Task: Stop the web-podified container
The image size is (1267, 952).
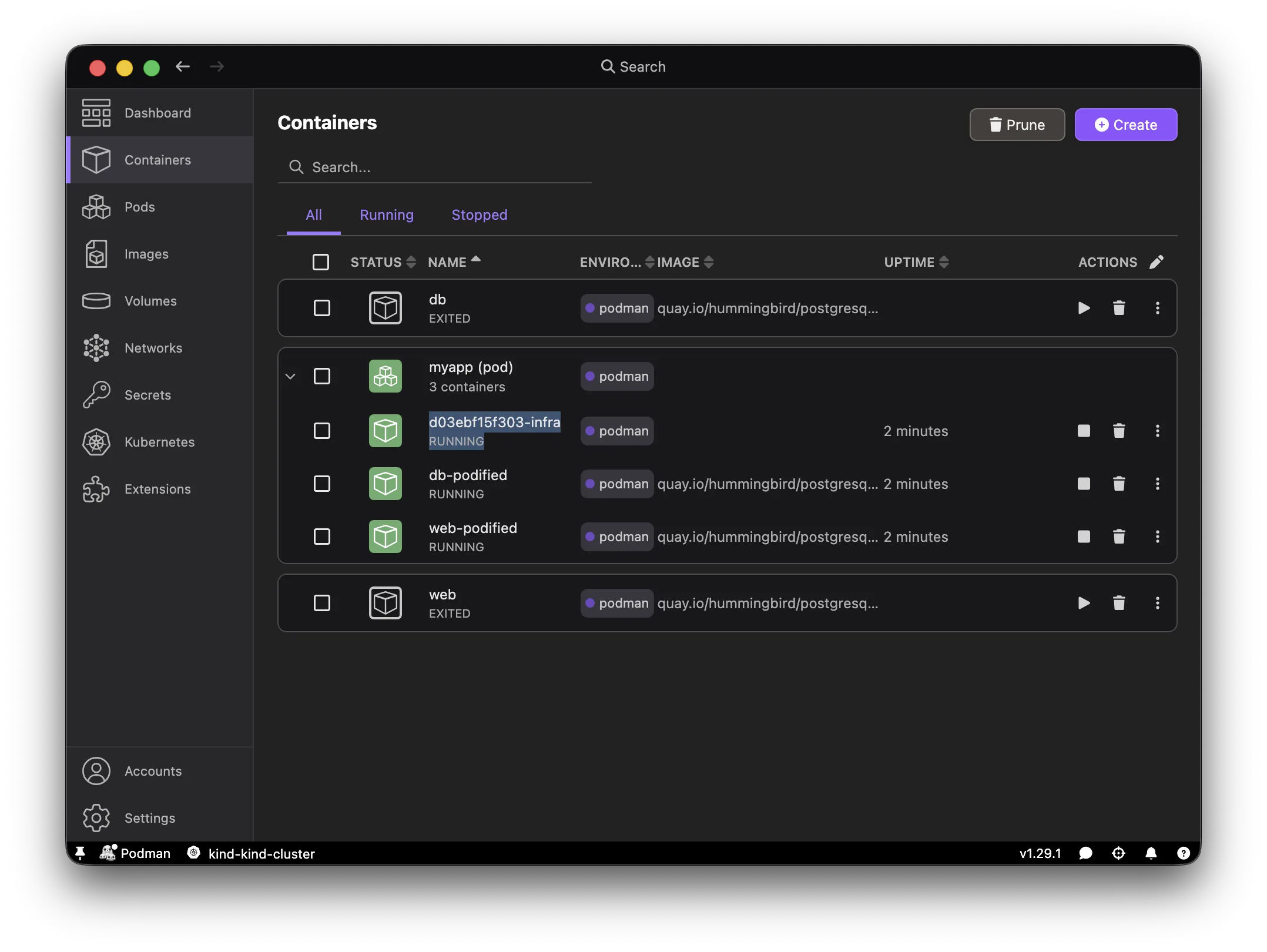Action: 1084,537
